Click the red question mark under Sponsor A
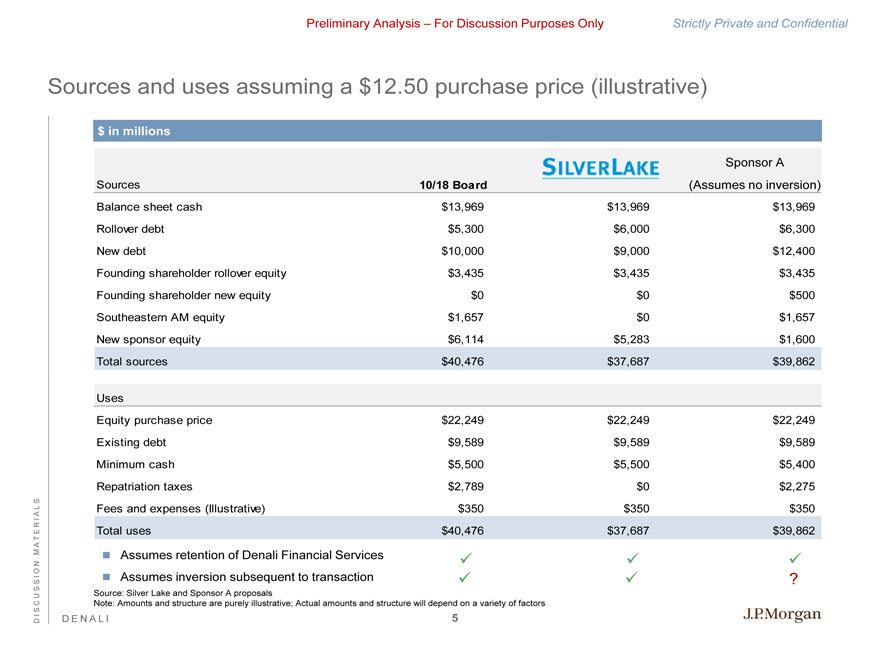This screenshot has height=660, width=880. point(792,579)
